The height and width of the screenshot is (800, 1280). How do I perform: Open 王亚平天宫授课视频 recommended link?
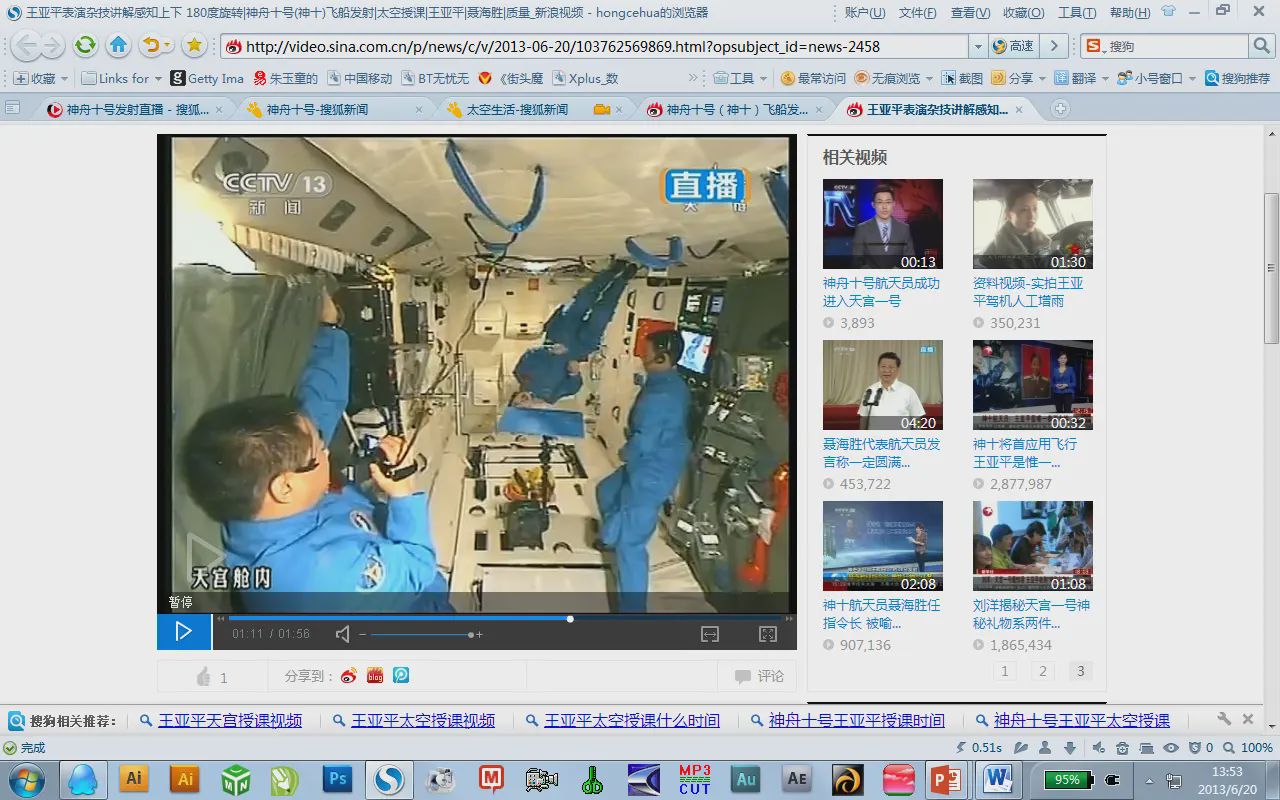point(230,720)
